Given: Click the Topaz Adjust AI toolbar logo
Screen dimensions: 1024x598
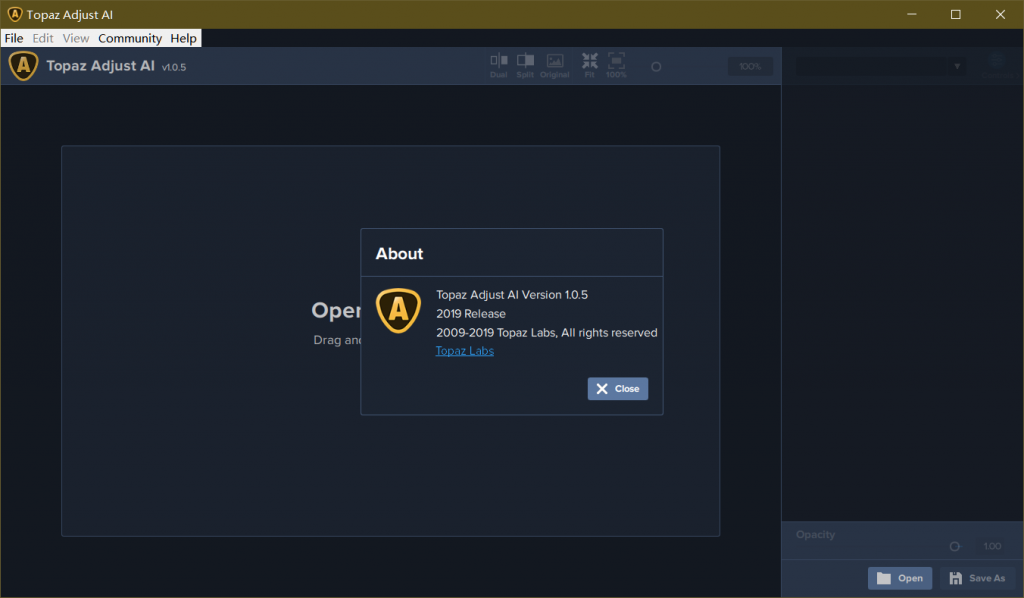Looking at the screenshot, I should coord(24,66).
